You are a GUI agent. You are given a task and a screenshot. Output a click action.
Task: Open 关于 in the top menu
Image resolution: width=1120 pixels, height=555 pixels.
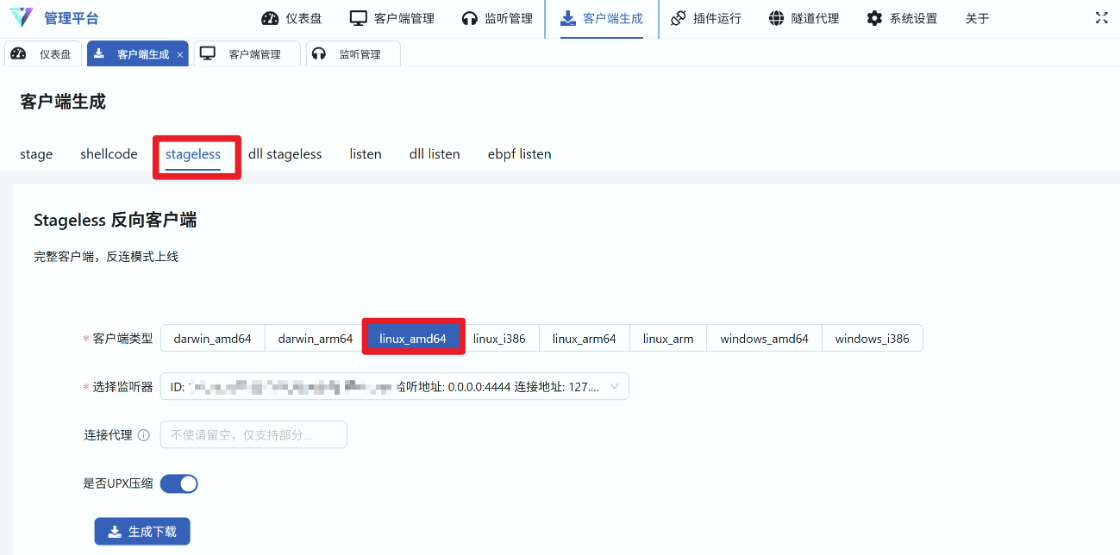click(x=977, y=19)
